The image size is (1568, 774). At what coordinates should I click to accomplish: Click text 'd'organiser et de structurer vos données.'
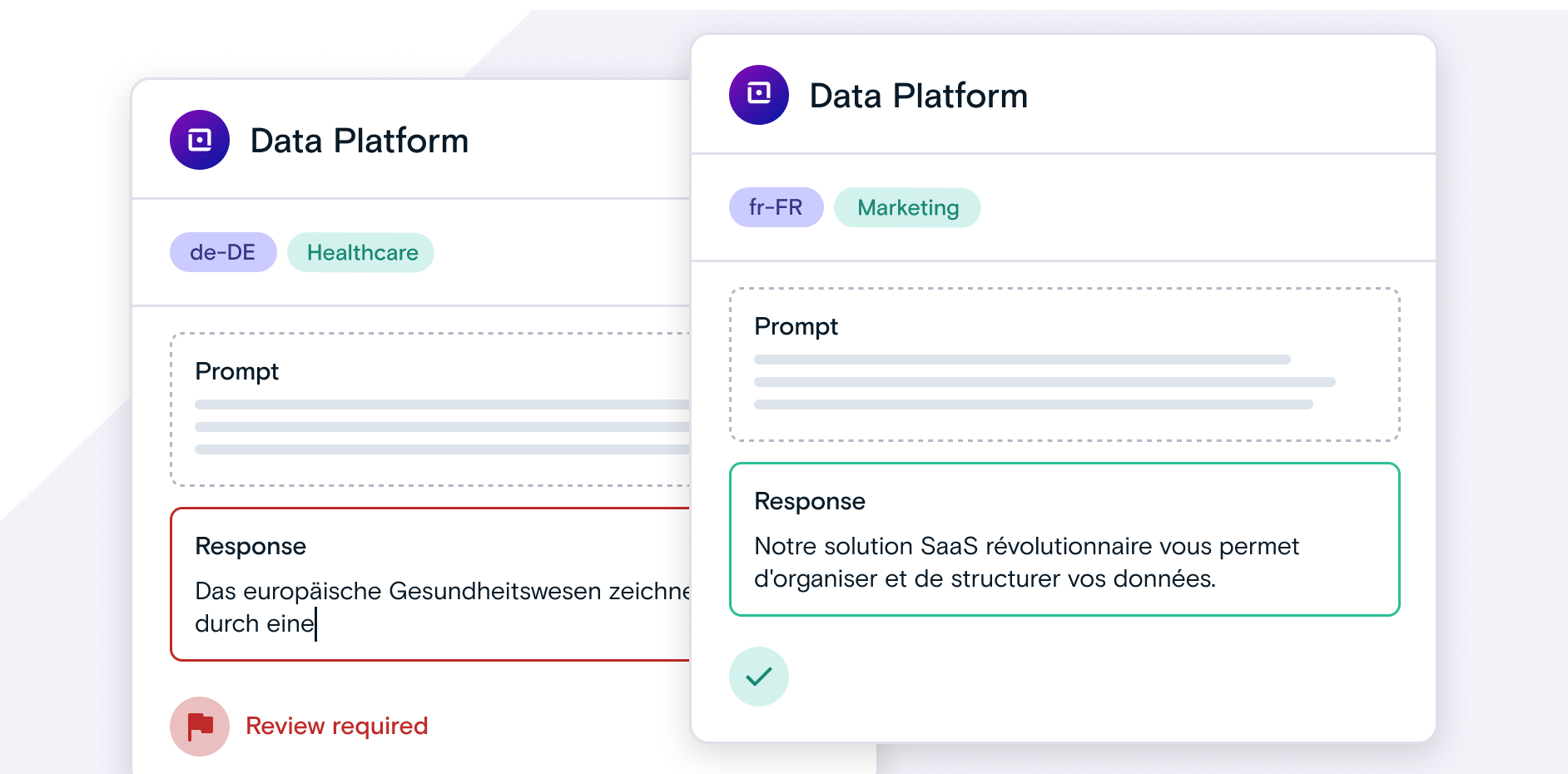(985, 578)
